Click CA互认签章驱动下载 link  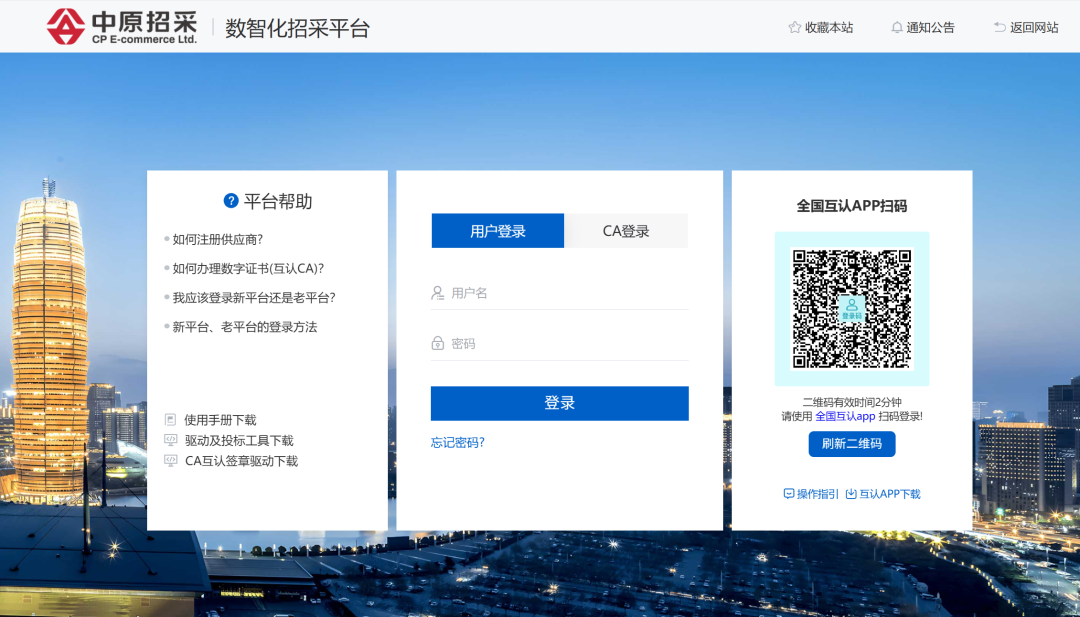point(241,461)
